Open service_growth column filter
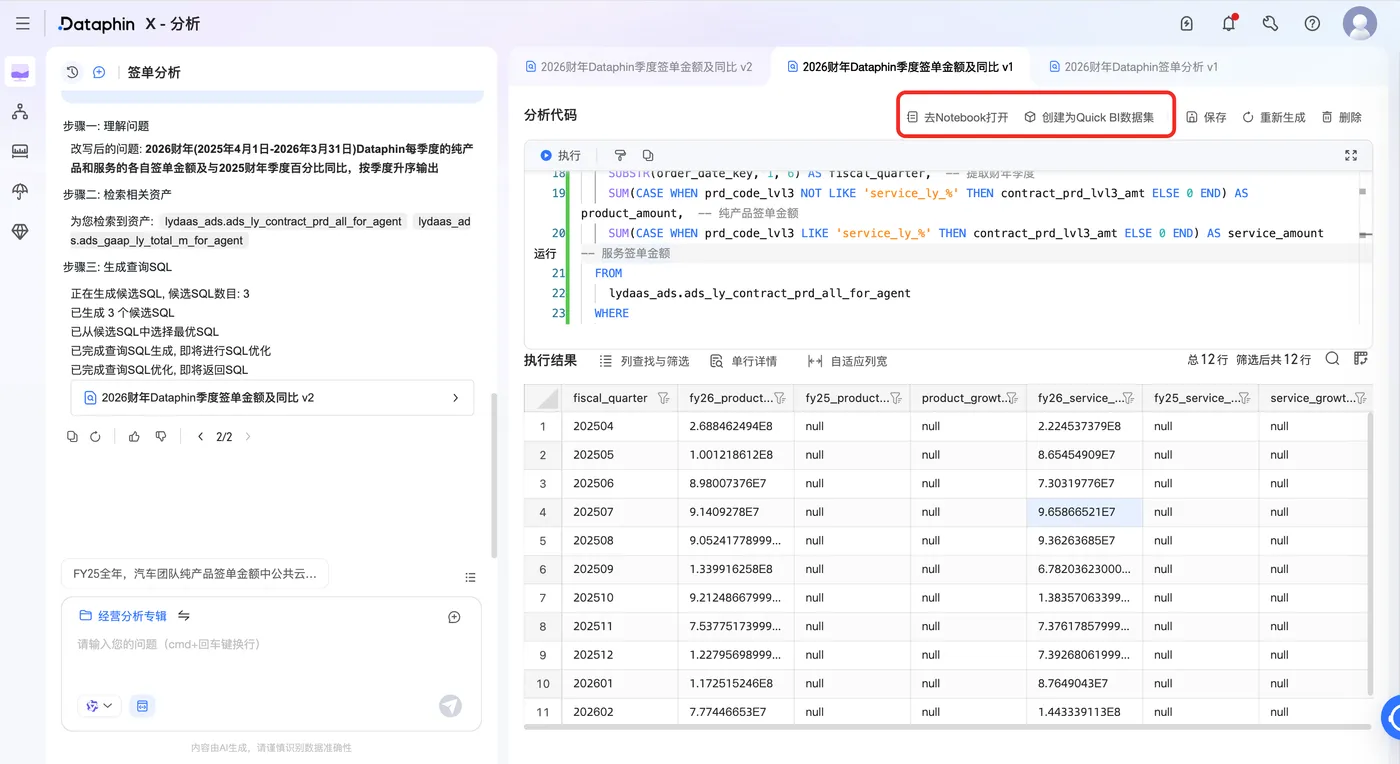This screenshot has height=764, width=1400. click(1360, 398)
